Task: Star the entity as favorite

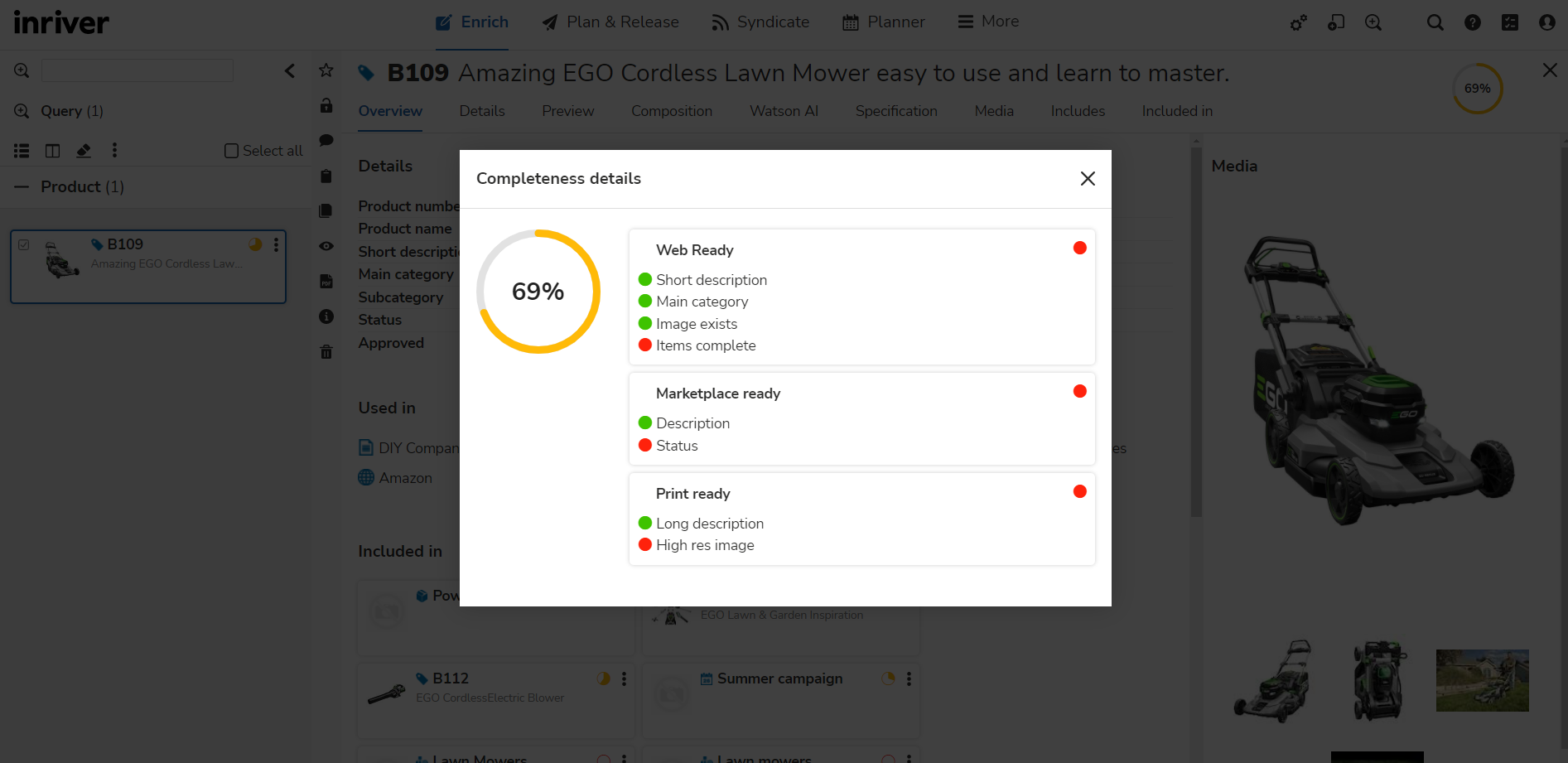Action: coord(326,70)
